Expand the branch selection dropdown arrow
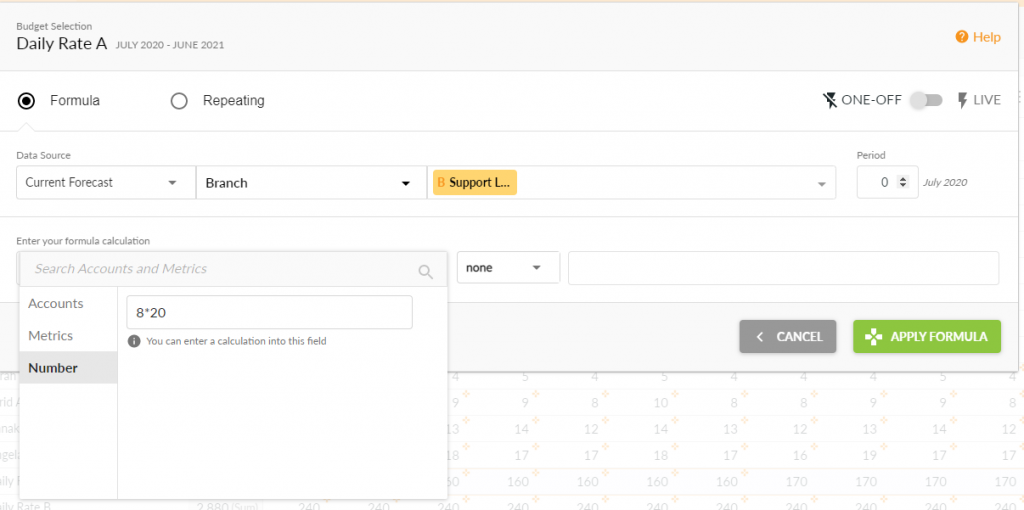 (x=822, y=183)
